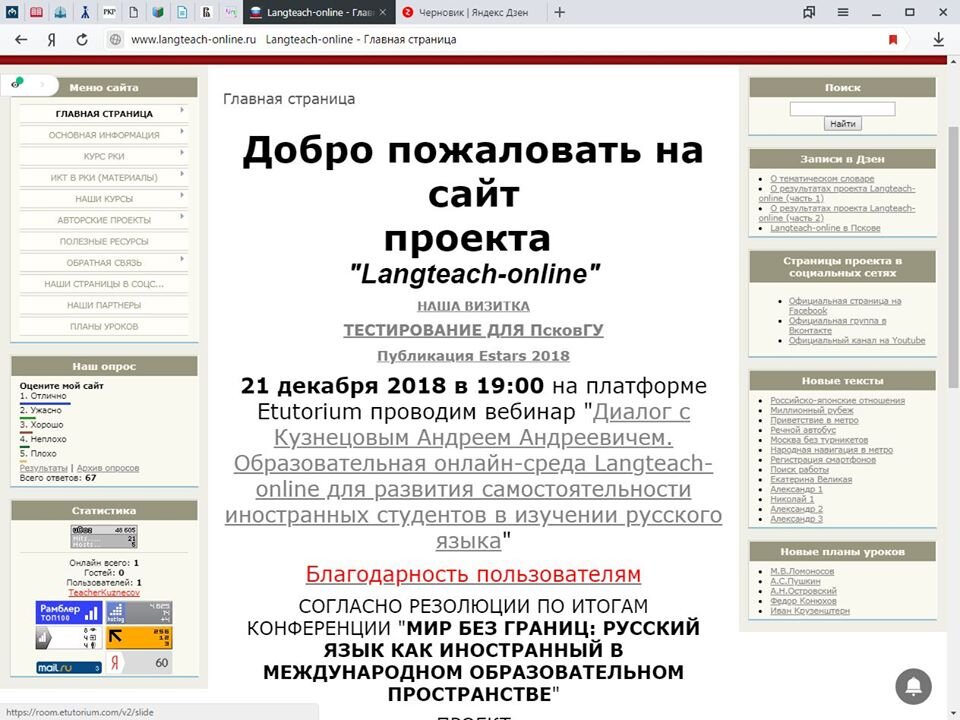
Task: Click the uCoz hits counter badge
Action: point(103,536)
